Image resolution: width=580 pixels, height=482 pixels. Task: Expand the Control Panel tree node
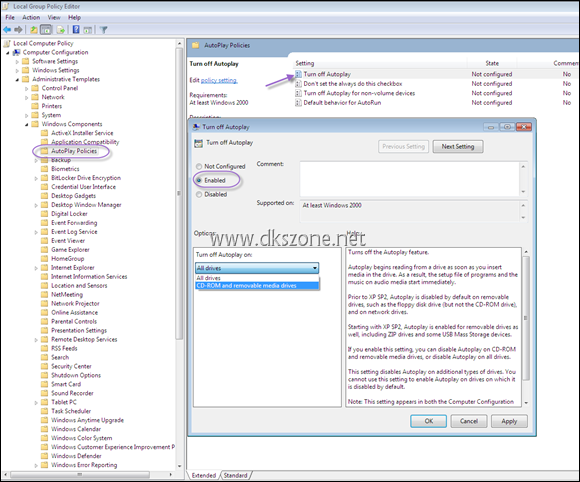(27, 88)
